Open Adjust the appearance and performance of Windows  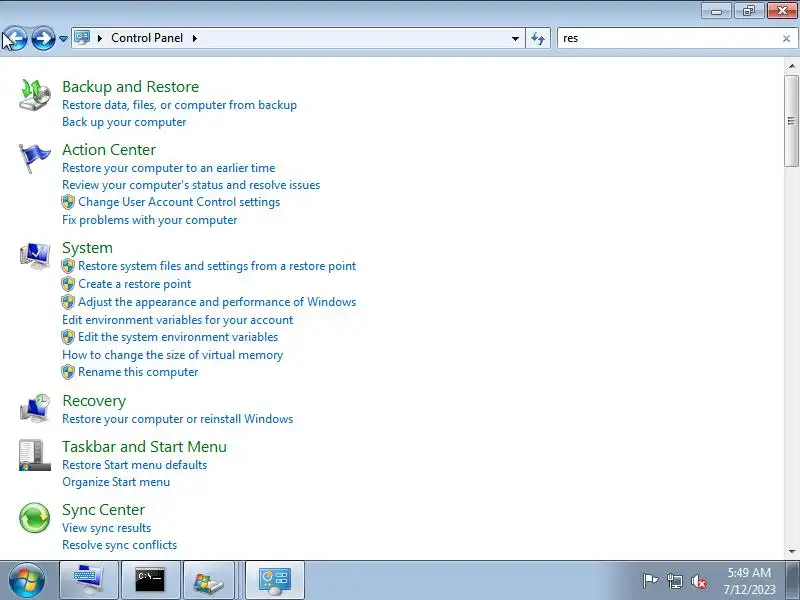click(217, 302)
